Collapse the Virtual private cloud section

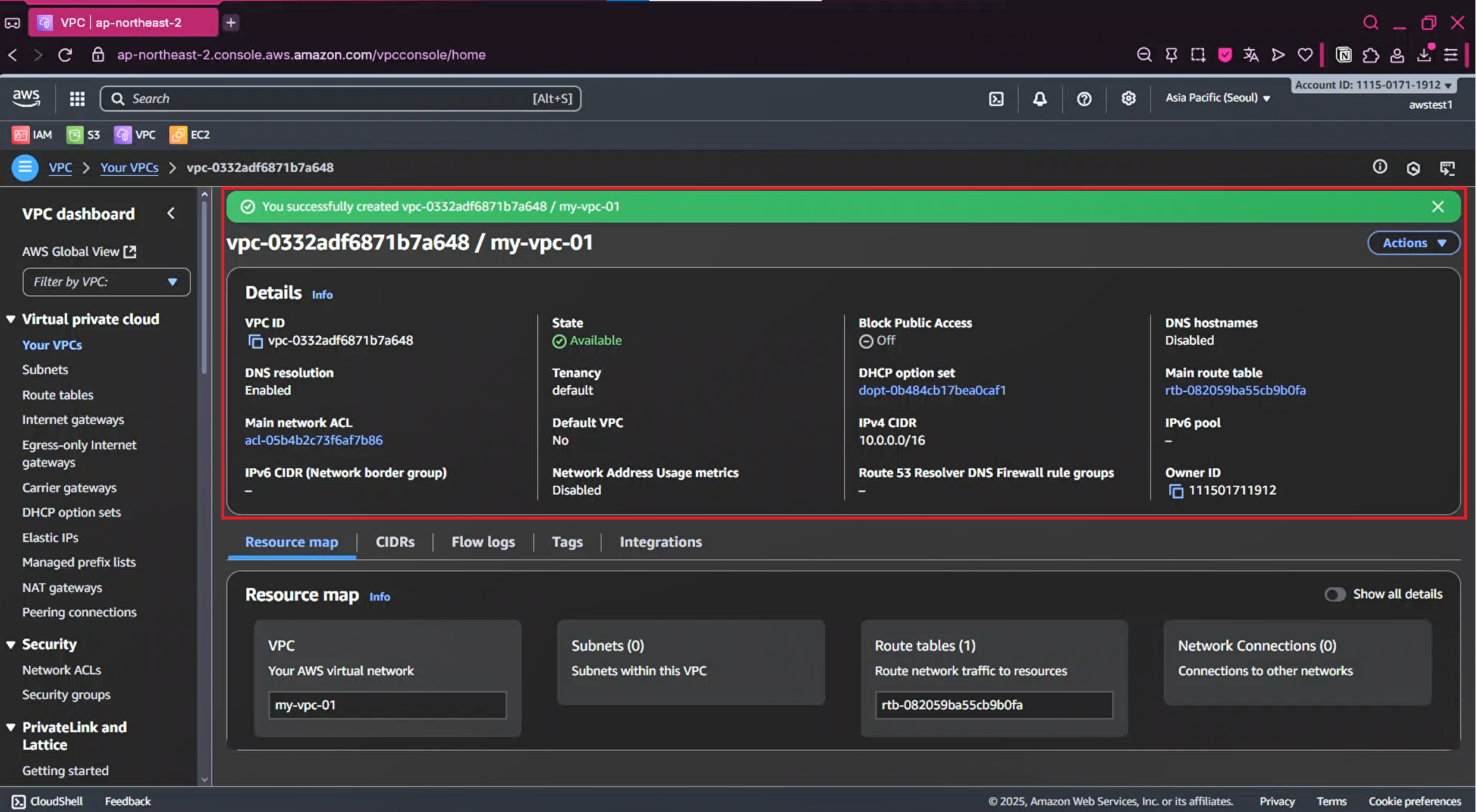(11, 319)
